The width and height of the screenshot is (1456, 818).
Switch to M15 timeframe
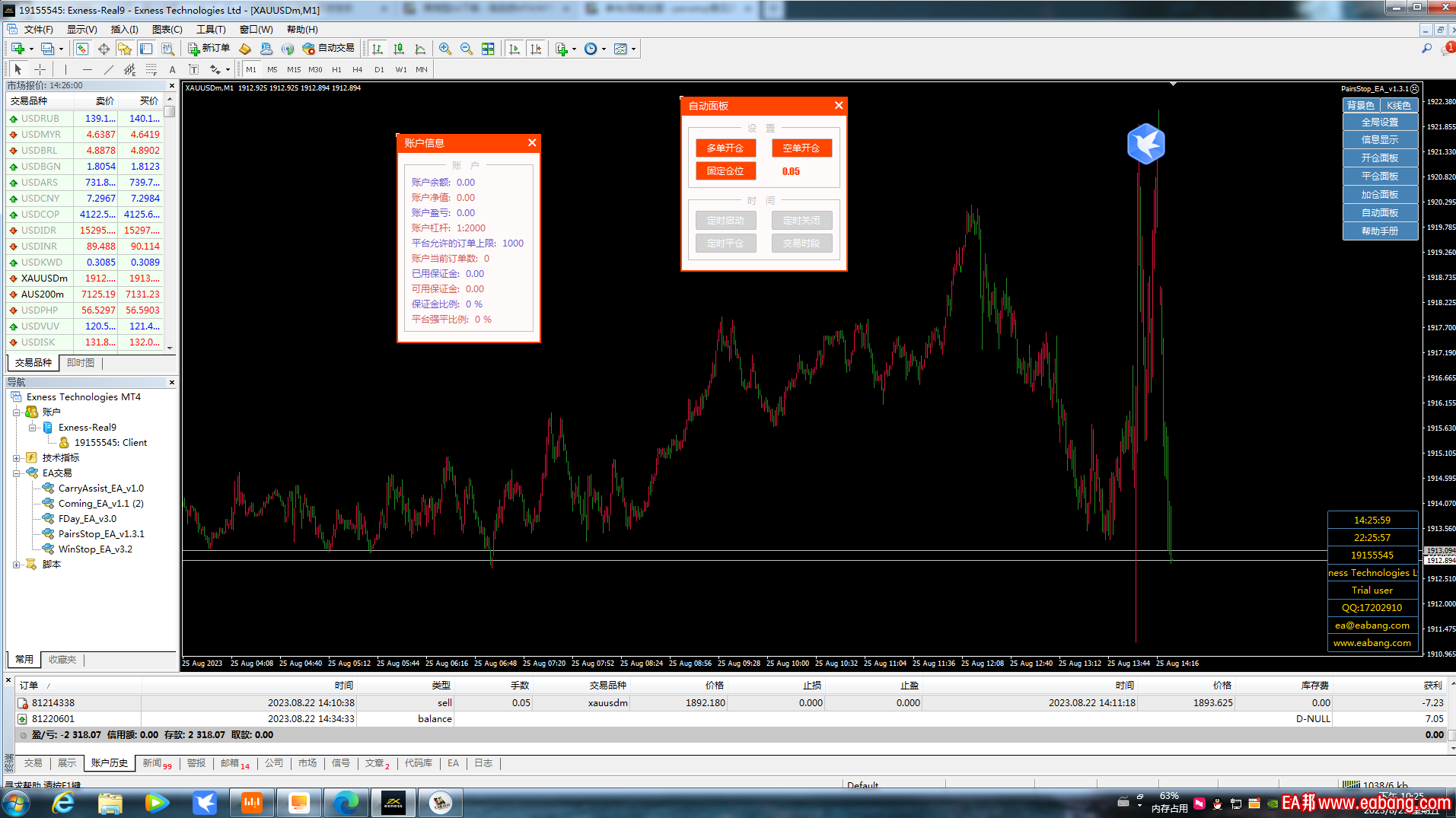pos(294,69)
